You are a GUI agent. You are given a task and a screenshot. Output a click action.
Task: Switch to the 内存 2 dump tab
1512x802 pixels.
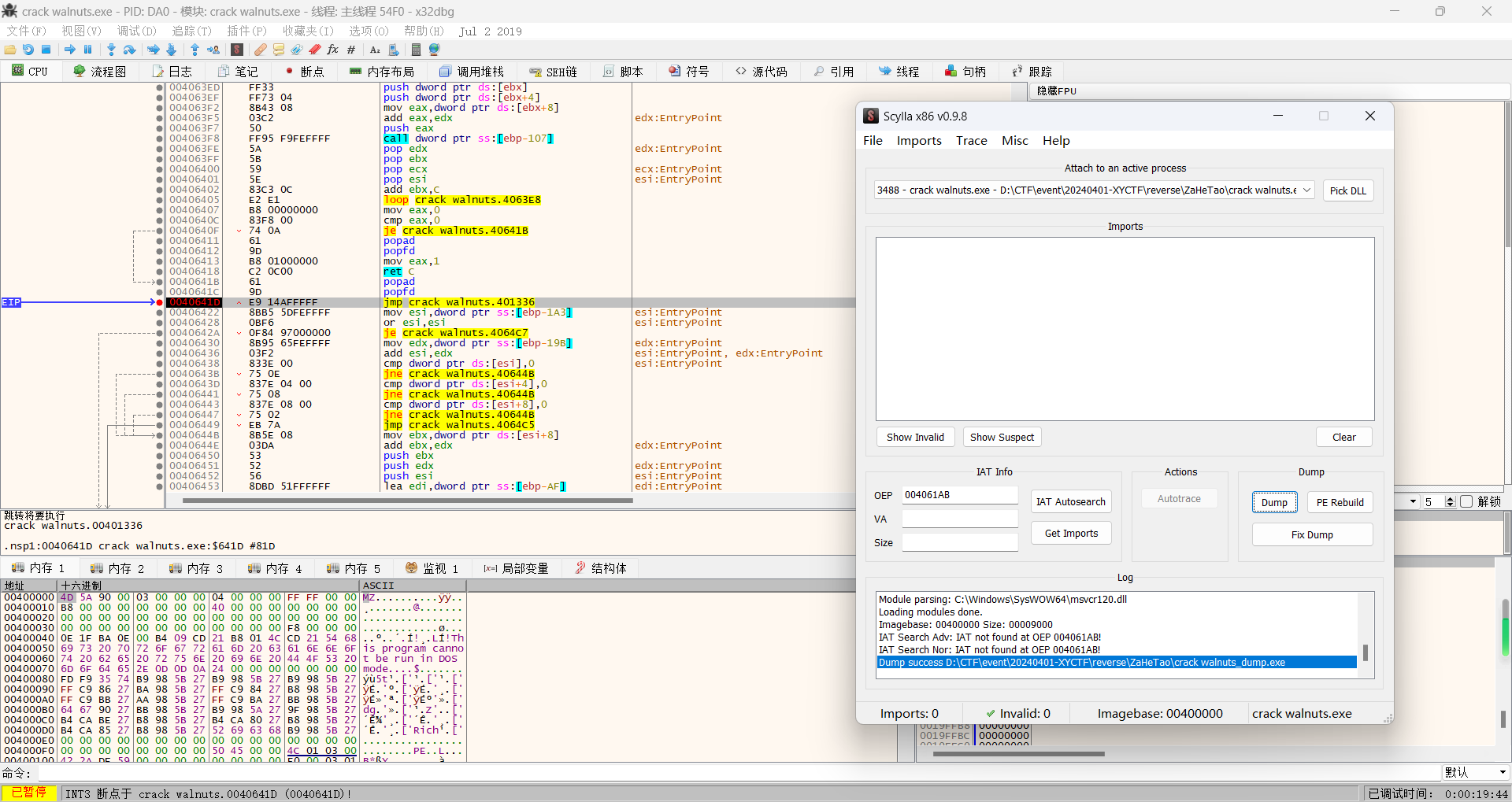coord(117,568)
